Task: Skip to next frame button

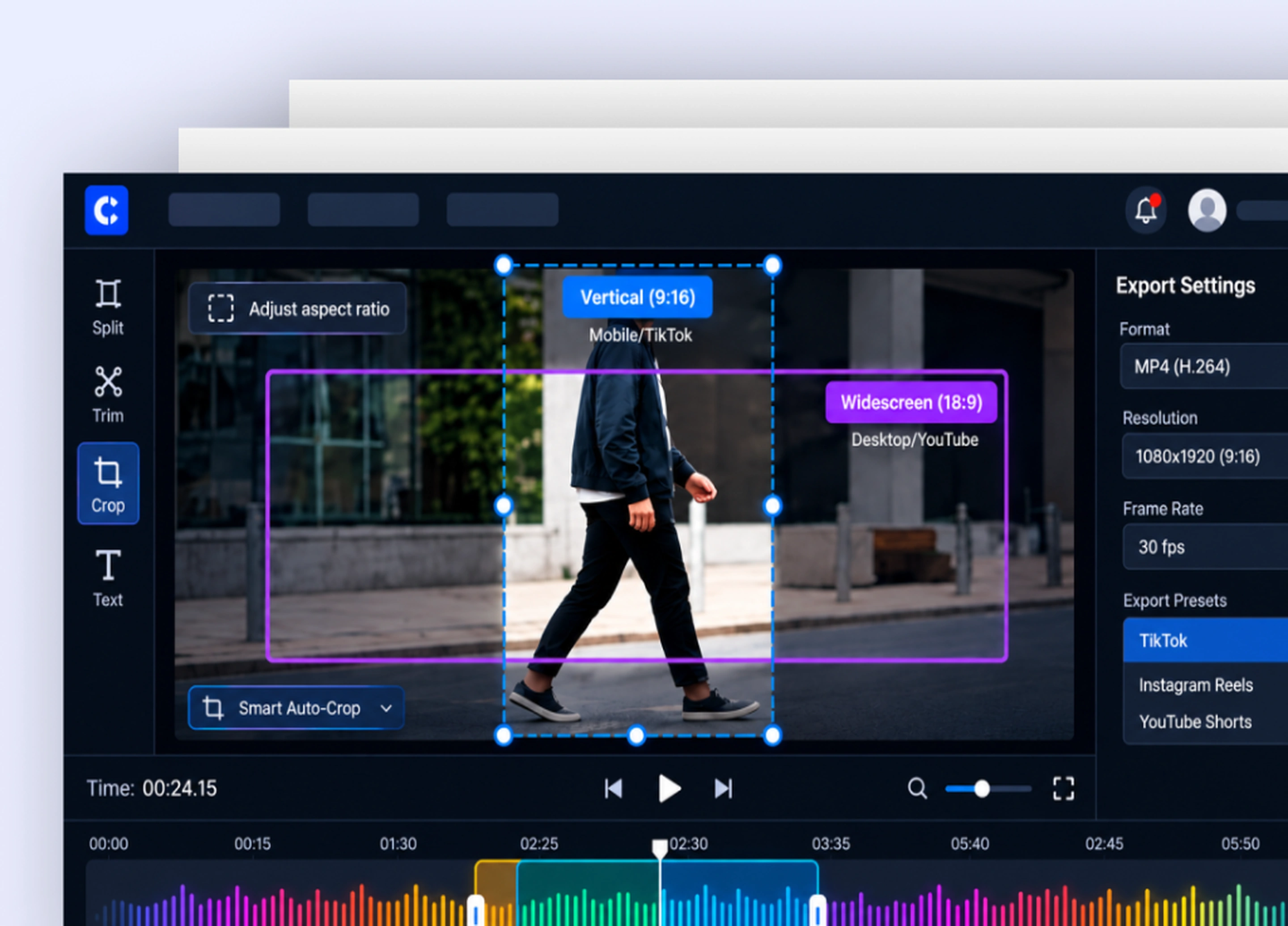Action: (x=724, y=789)
